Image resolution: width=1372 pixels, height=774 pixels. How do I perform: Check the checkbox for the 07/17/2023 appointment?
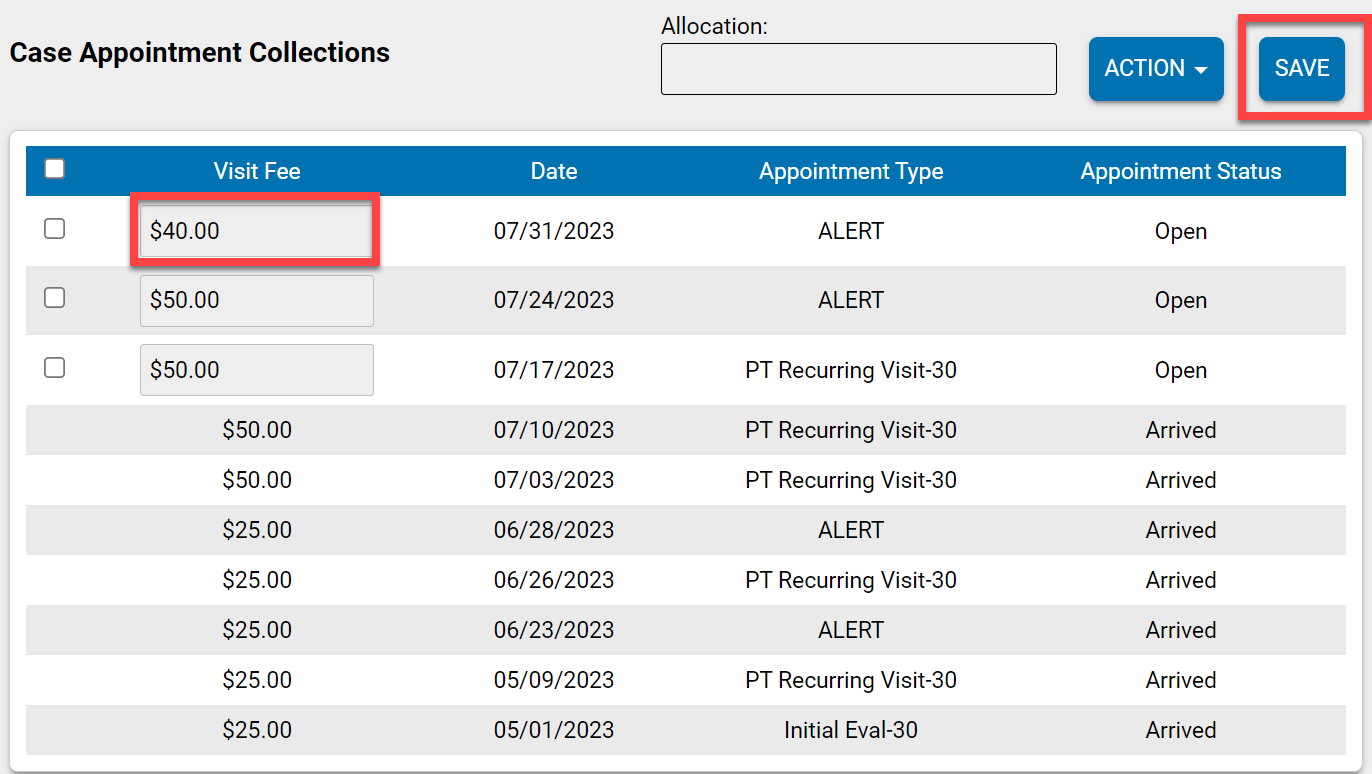55,367
